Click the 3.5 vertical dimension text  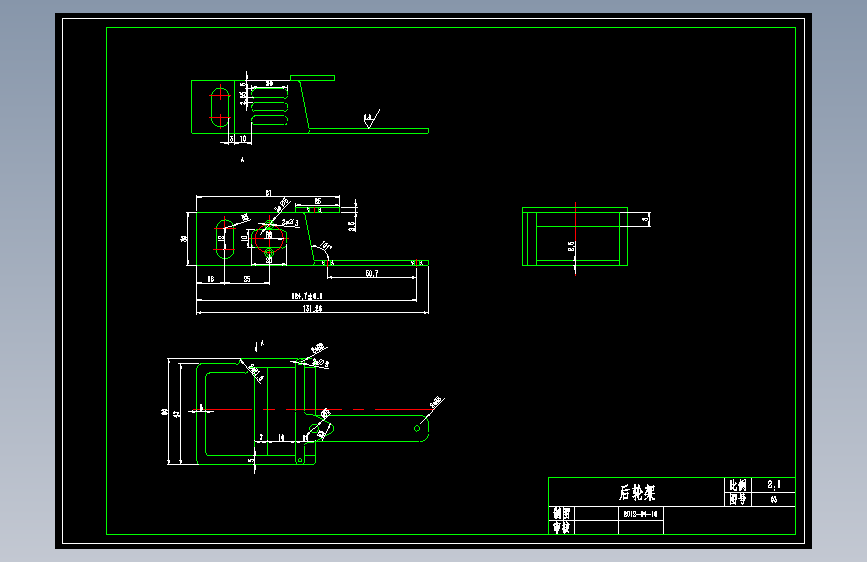point(352,226)
